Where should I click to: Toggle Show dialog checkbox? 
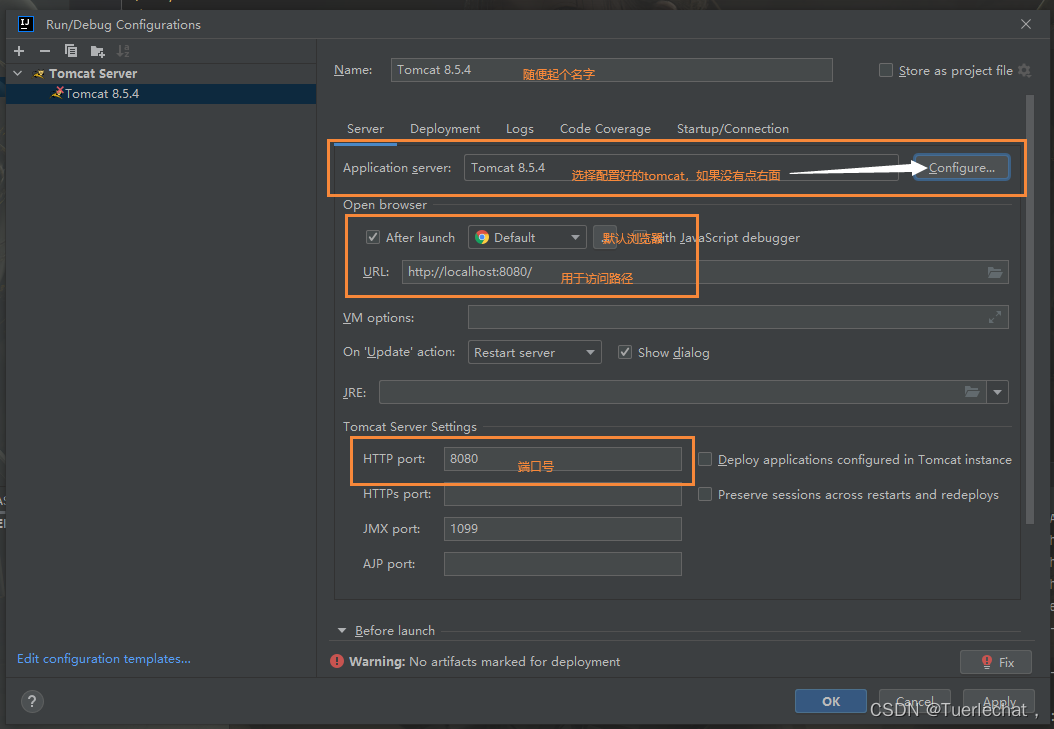click(x=625, y=352)
